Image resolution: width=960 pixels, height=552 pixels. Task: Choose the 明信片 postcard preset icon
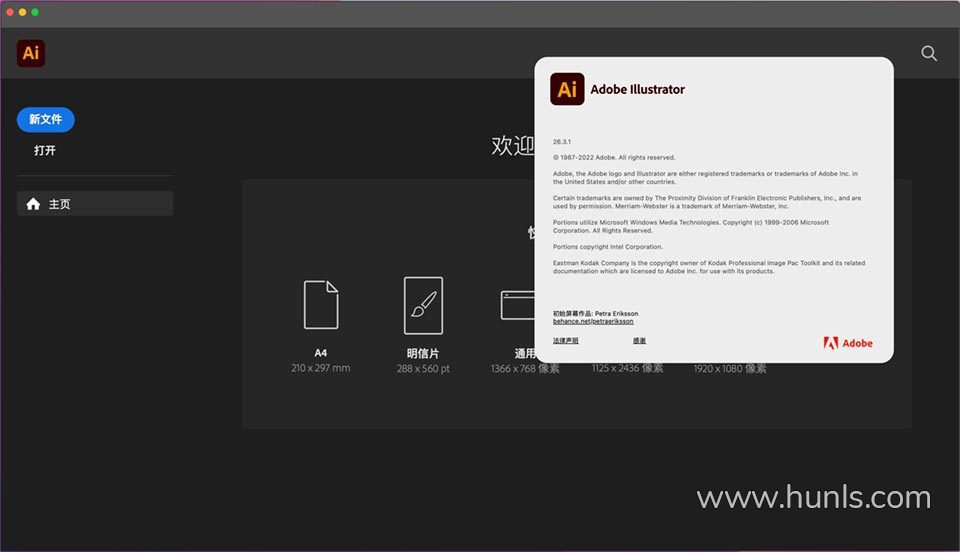point(423,305)
